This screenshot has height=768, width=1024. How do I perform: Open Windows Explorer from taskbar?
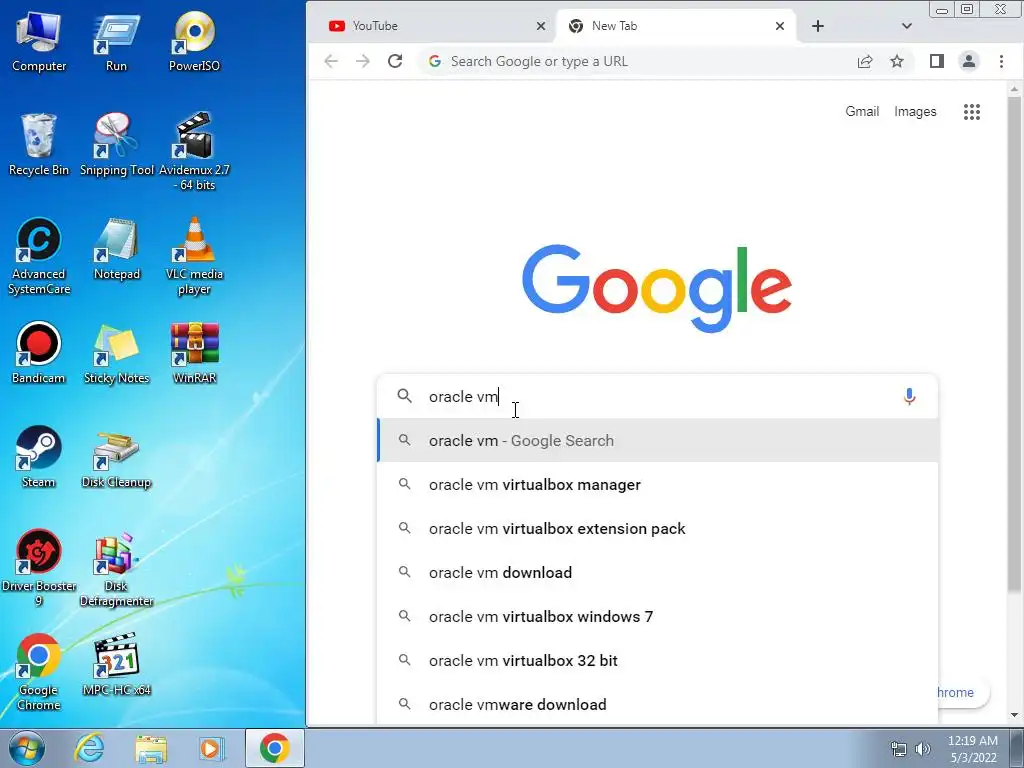(x=151, y=748)
